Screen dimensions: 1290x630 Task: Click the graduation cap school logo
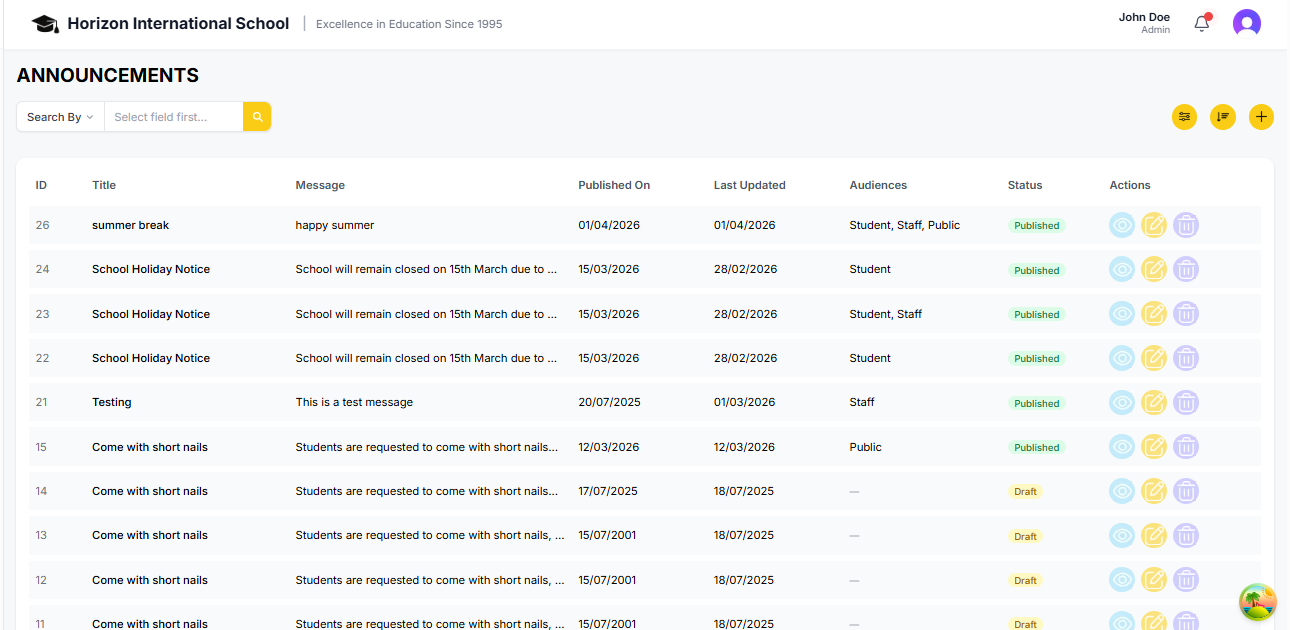(45, 23)
